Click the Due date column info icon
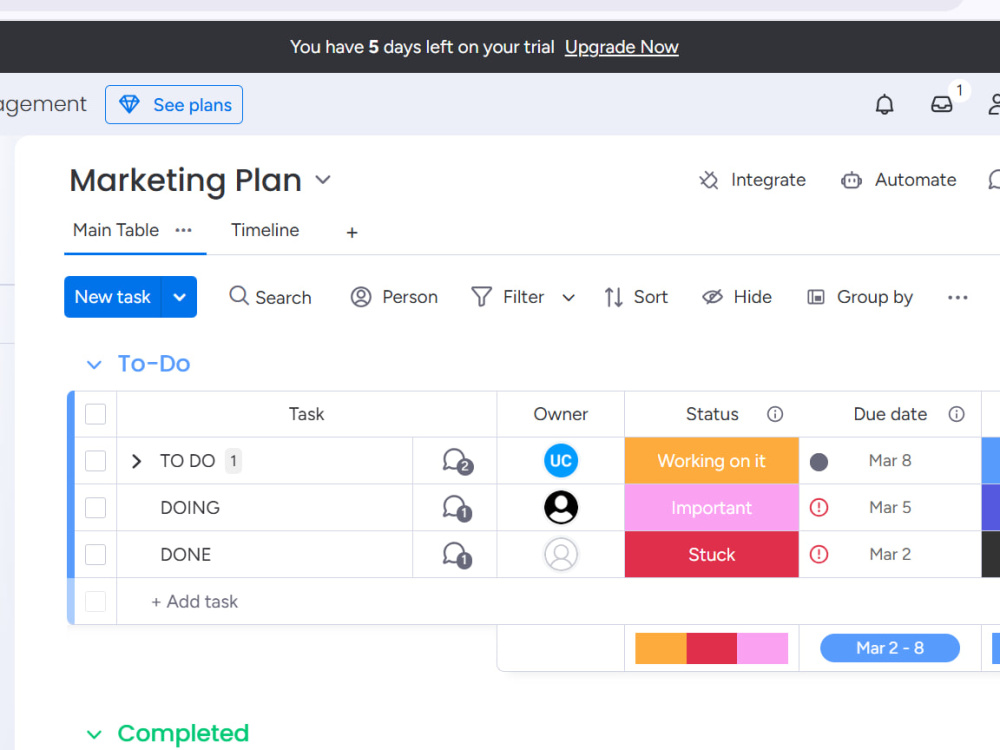Screen dimensions: 1000x750 coord(956,415)
